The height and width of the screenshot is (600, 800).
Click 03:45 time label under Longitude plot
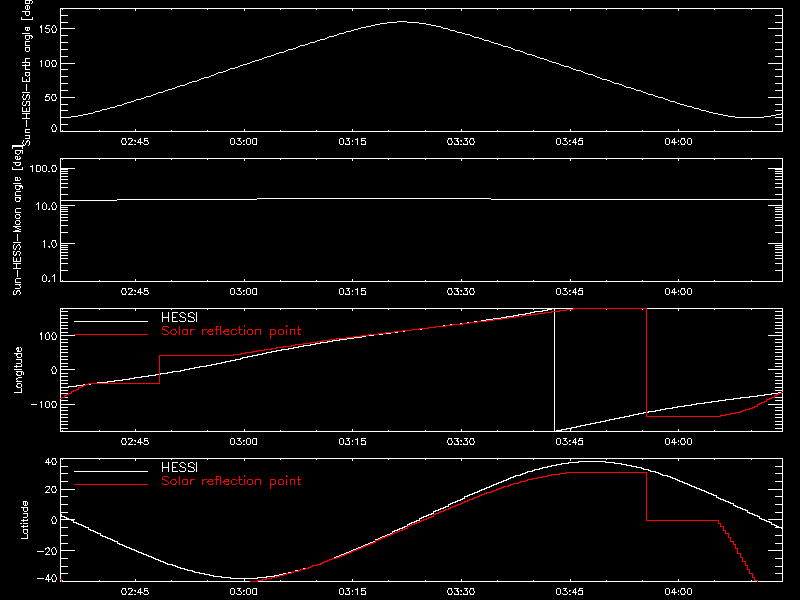[569, 442]
